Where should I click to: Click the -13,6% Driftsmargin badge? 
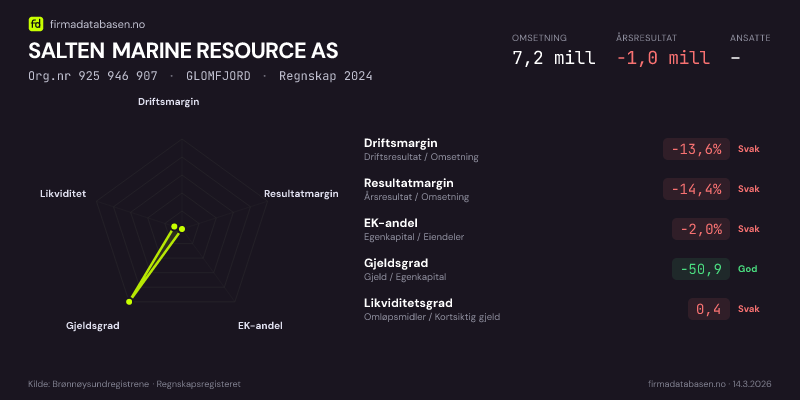(x=696, y=149)
